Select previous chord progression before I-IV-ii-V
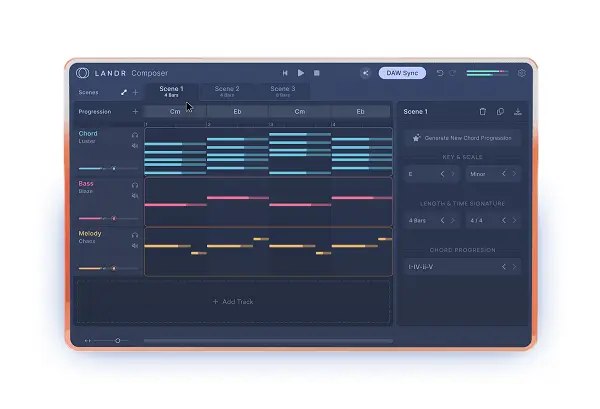600x409 pixels. (x=504, y=267)
